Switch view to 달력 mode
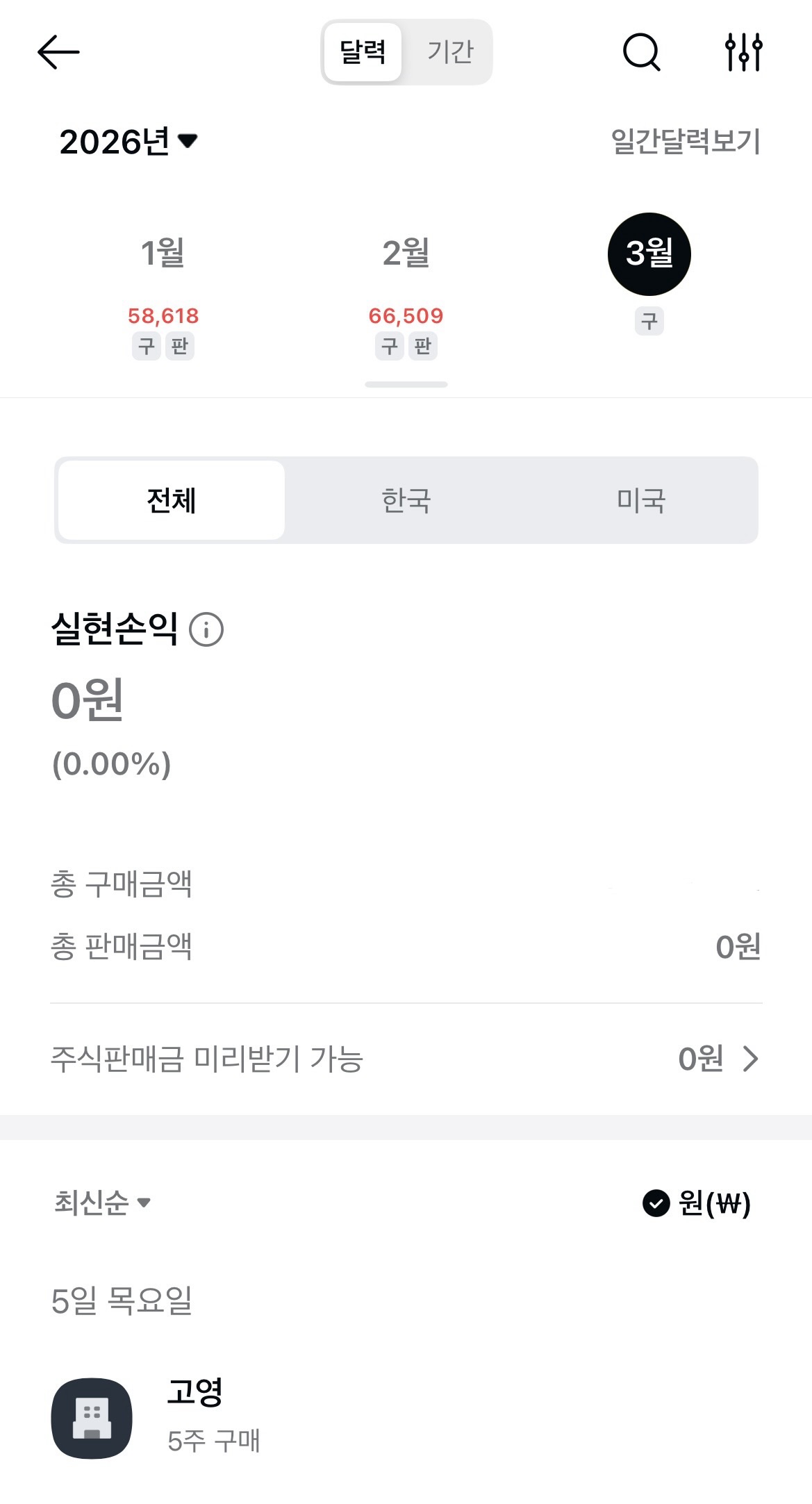This screenshot has height=1504, width=812. 363,52
